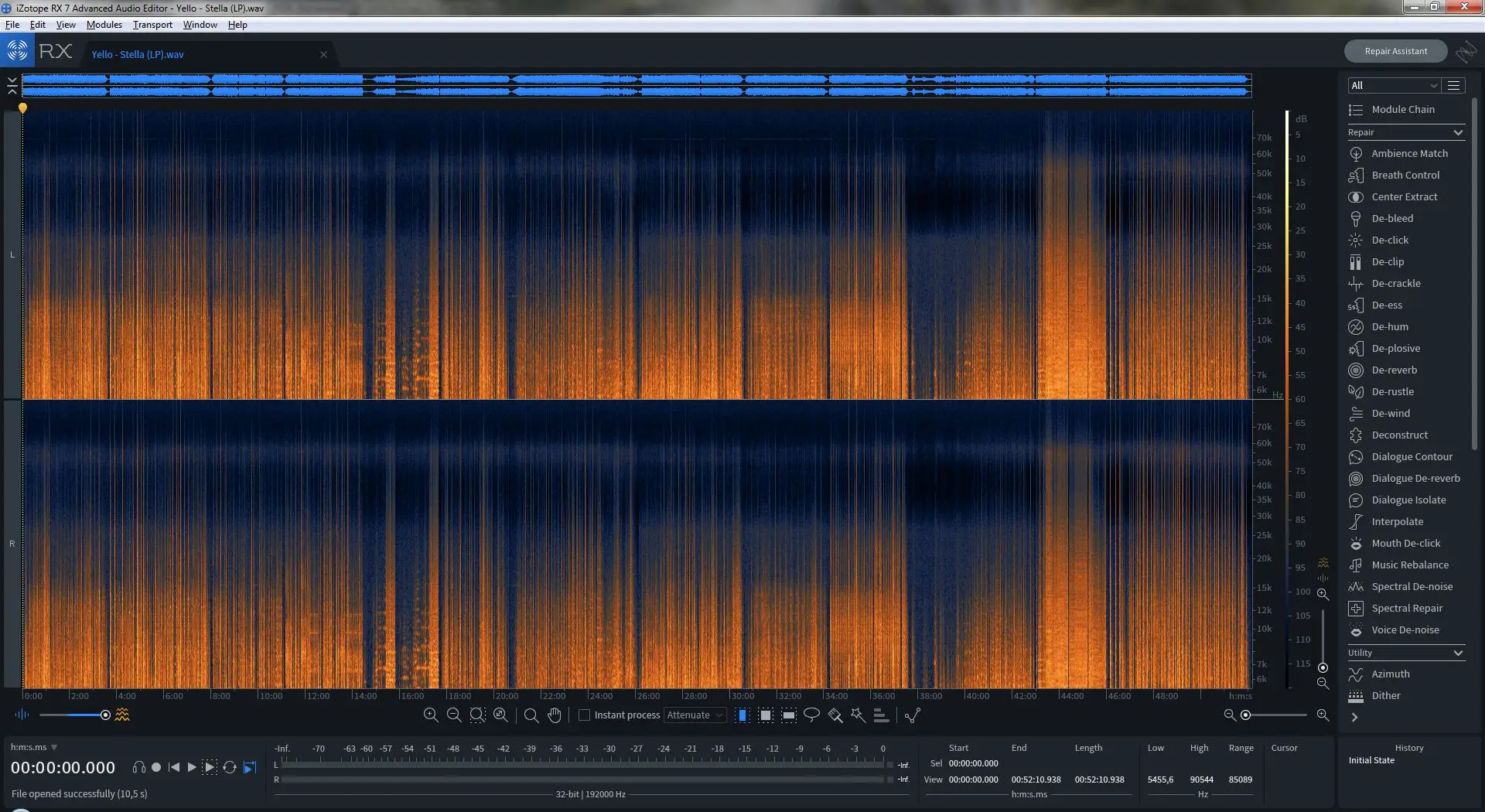Toggle input monitoring headphones
Screen dimensions: 1485x812
139,767
